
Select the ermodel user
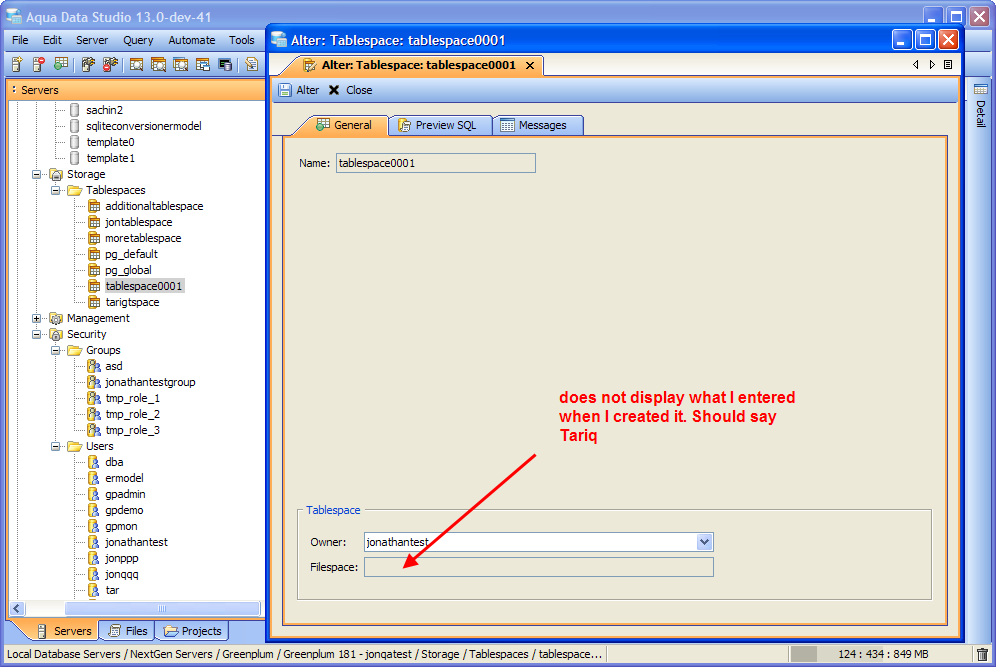click(x=124, y=478)
